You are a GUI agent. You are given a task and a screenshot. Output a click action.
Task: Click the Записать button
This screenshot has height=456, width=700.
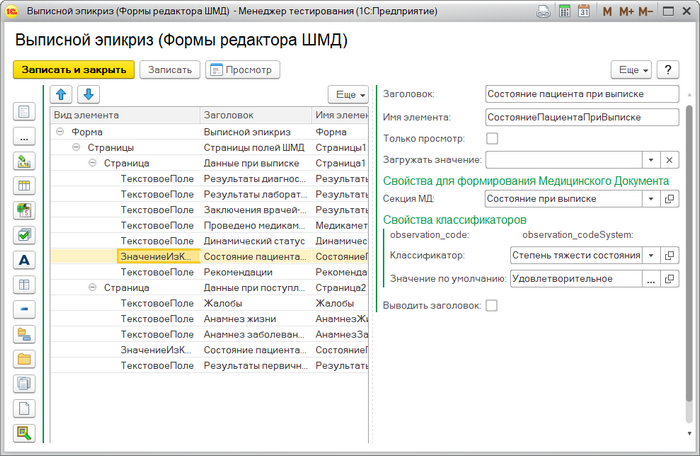click(x=170, y=70)
